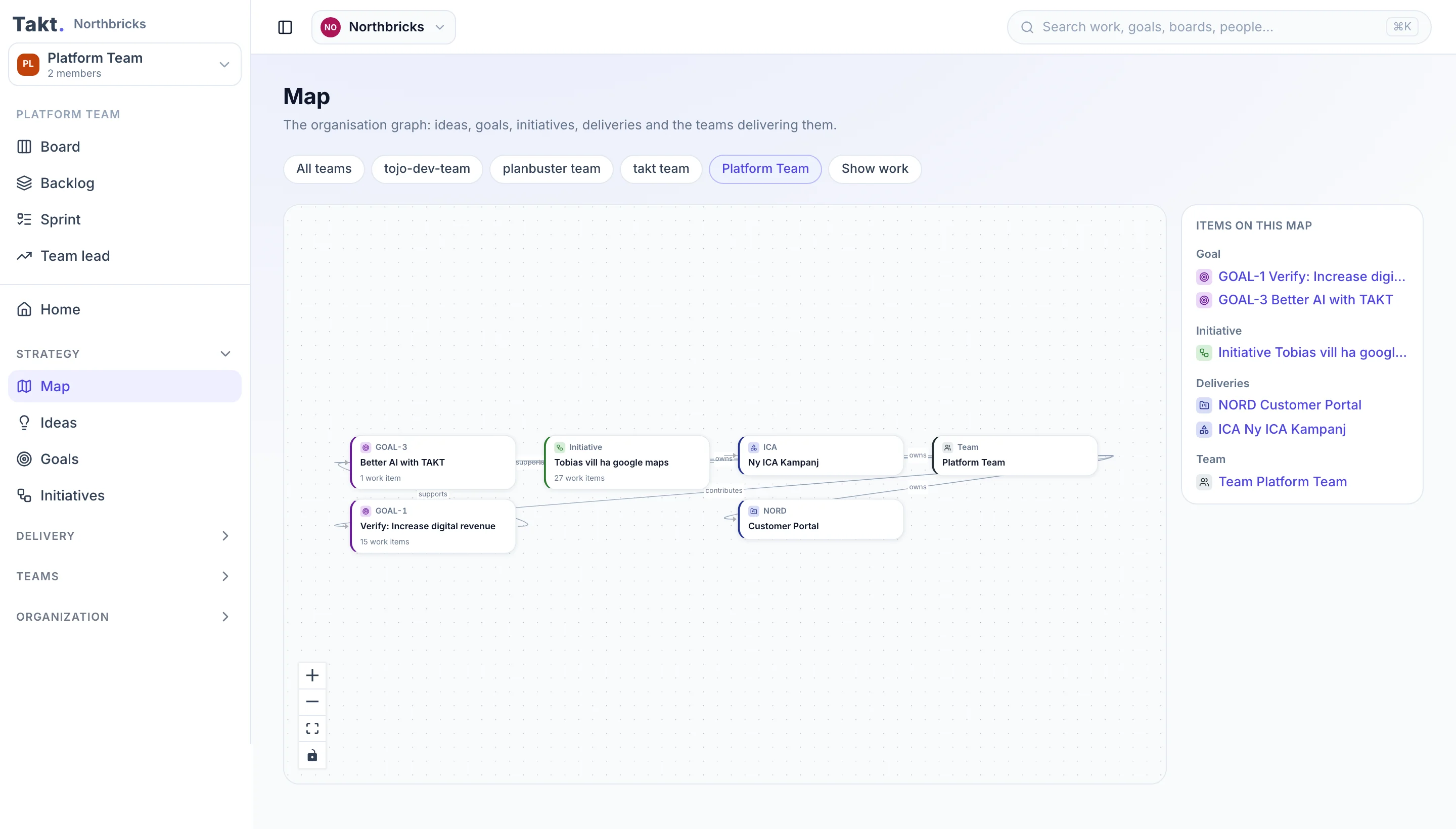Open Team lead in the sidebar
The height and width of the screenshot is (829, 1456).
(125, 256)
